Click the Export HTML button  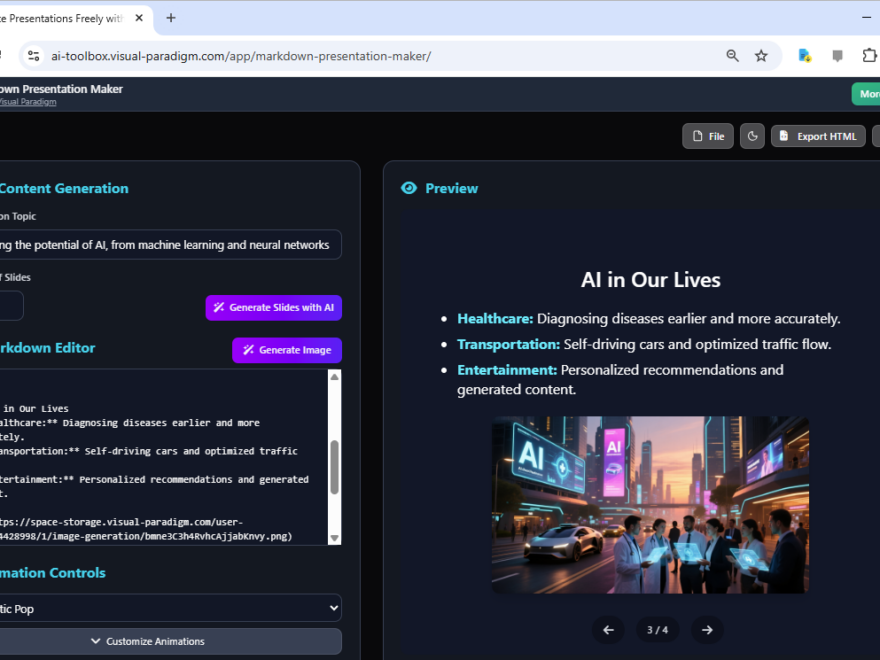click(817, 136)
